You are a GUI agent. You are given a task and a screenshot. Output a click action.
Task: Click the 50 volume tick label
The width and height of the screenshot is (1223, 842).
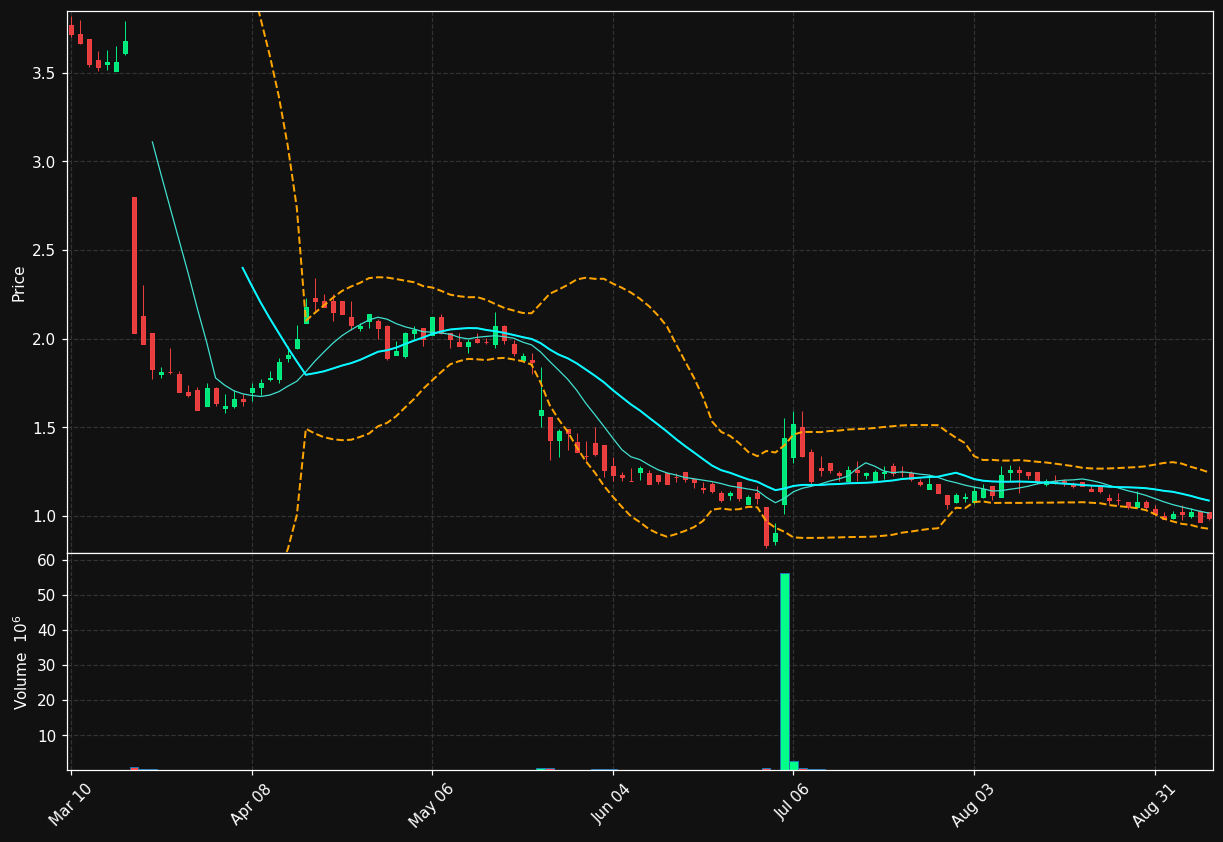47,596
